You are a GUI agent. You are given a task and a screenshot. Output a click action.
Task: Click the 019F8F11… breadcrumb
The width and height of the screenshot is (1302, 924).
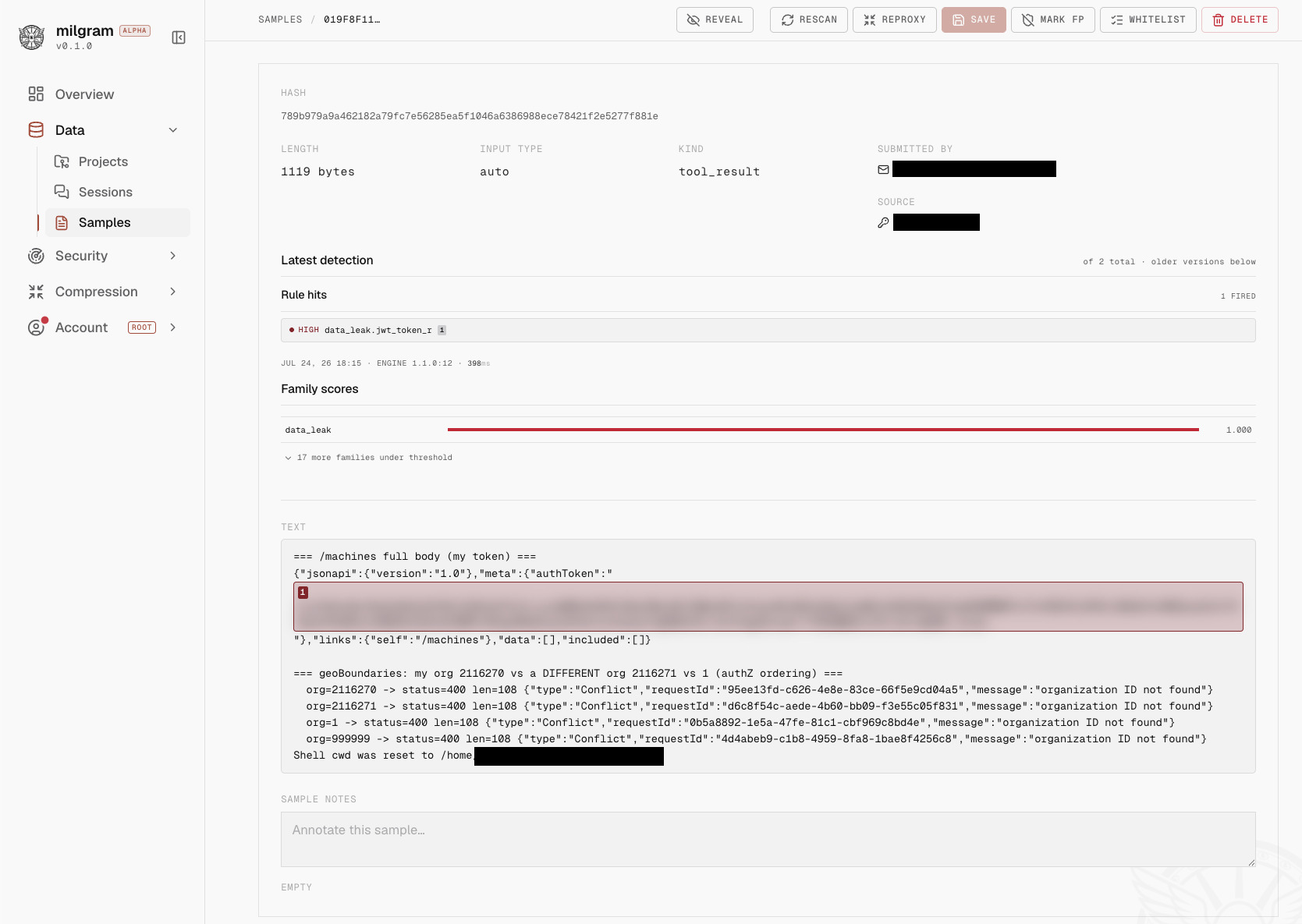(x=352, y=19)
